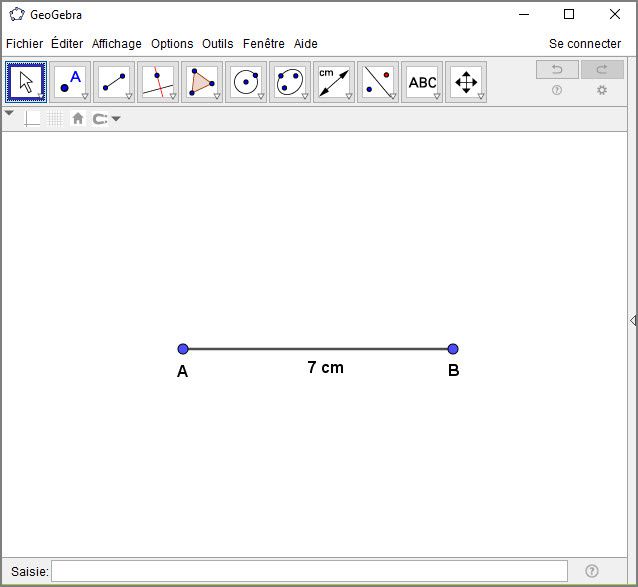Select the New Point tool
This screenshot has height=587, width=638.
coord(70,82)
